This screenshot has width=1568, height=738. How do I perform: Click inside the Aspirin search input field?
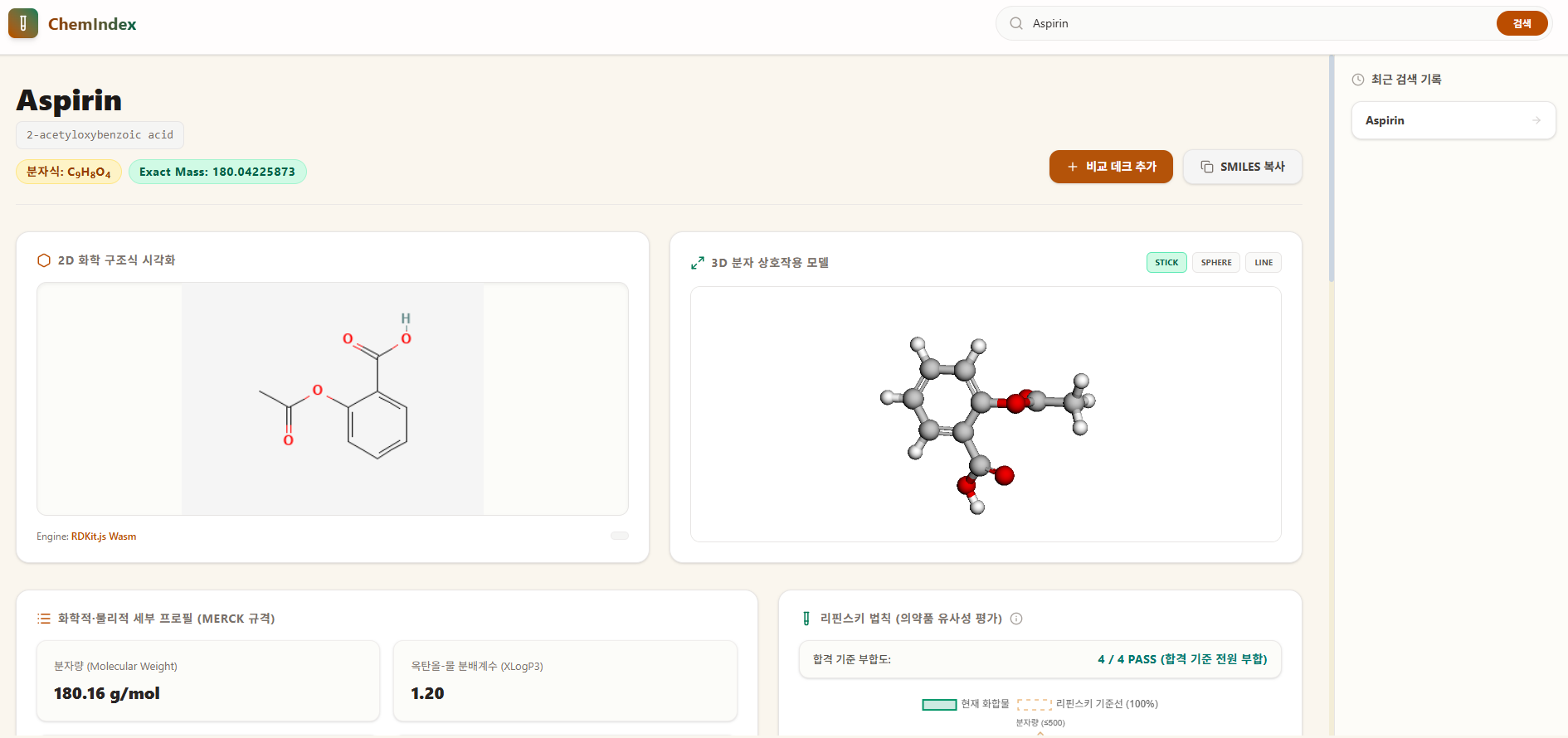[x=1259, y=23]
